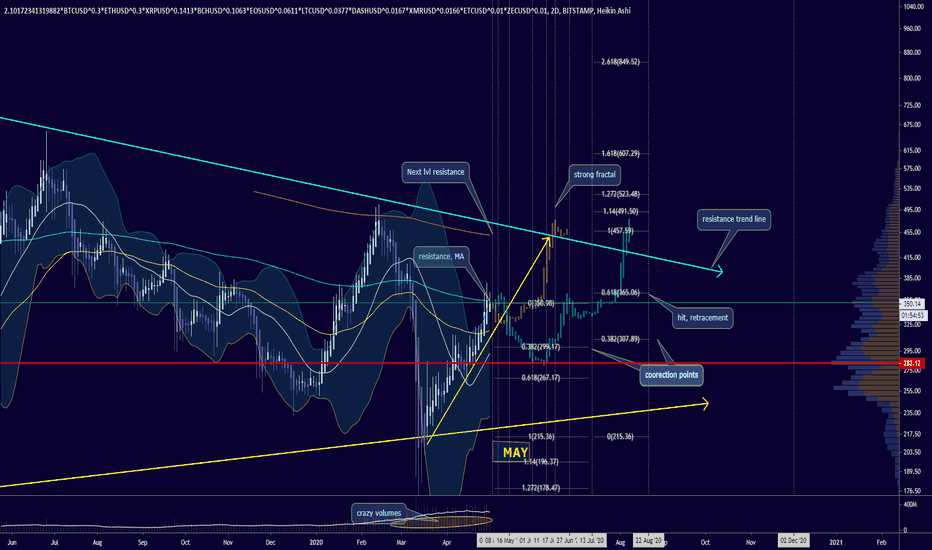Viewport: 932px width, 550px height.
Task: Click Fibonacci level 1.272(178.47)
Action: click(541, 488)
